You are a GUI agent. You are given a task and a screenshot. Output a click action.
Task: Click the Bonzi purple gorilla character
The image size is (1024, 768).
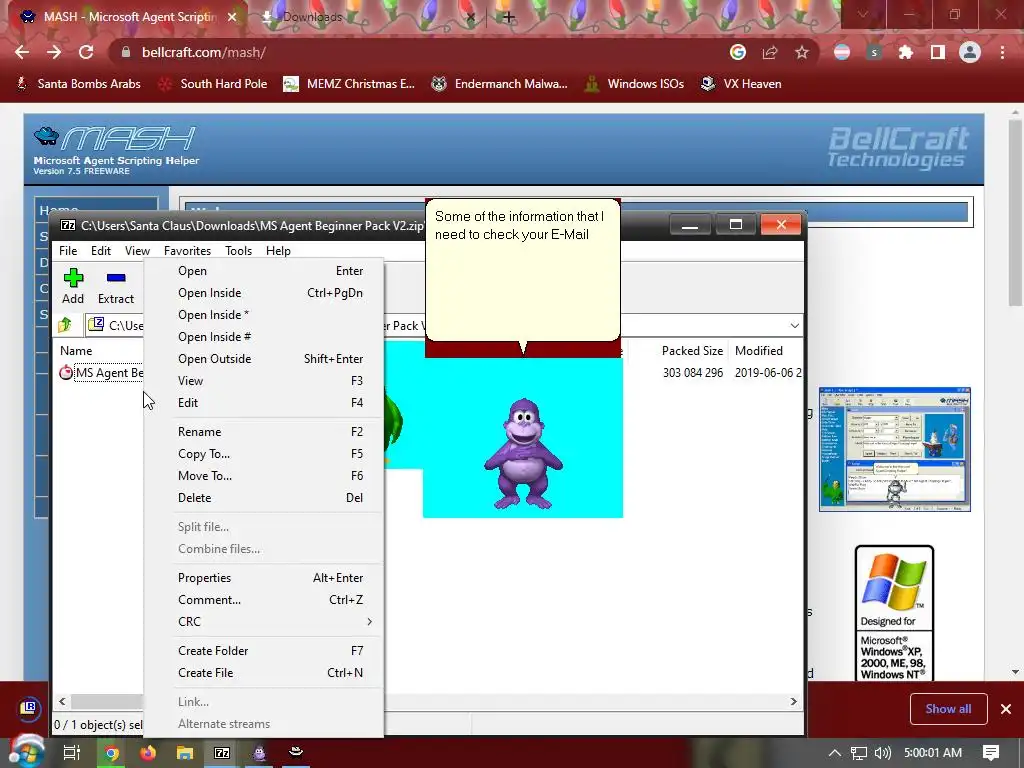[x=523, y=455]
